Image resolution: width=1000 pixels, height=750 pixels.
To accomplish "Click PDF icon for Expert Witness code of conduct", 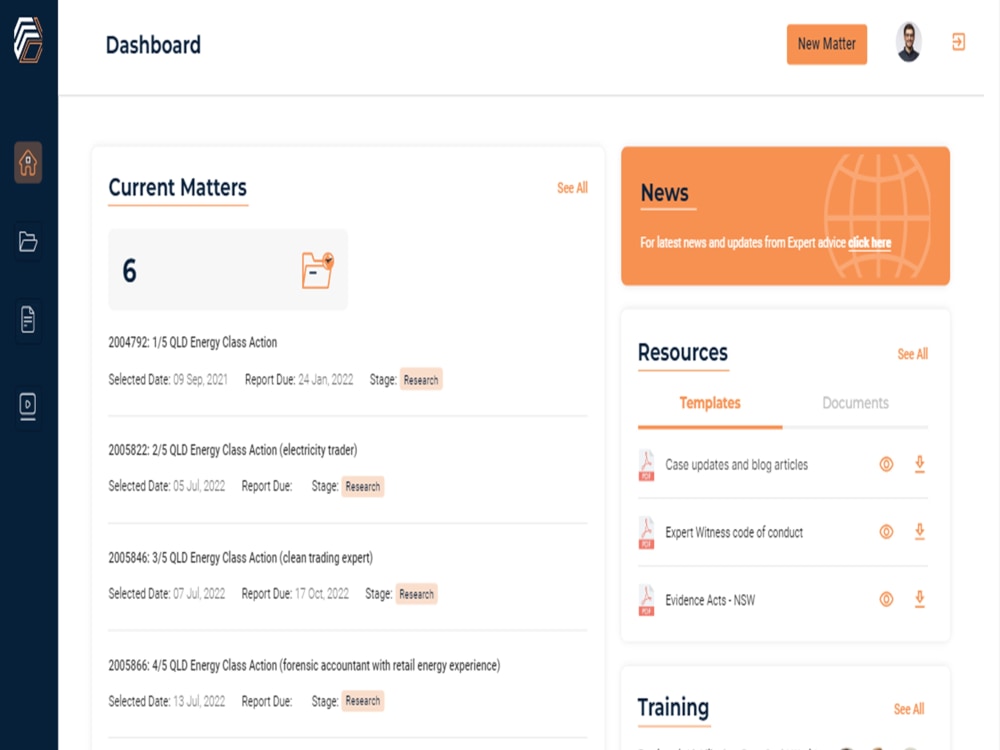I will [x=646, y=533].
